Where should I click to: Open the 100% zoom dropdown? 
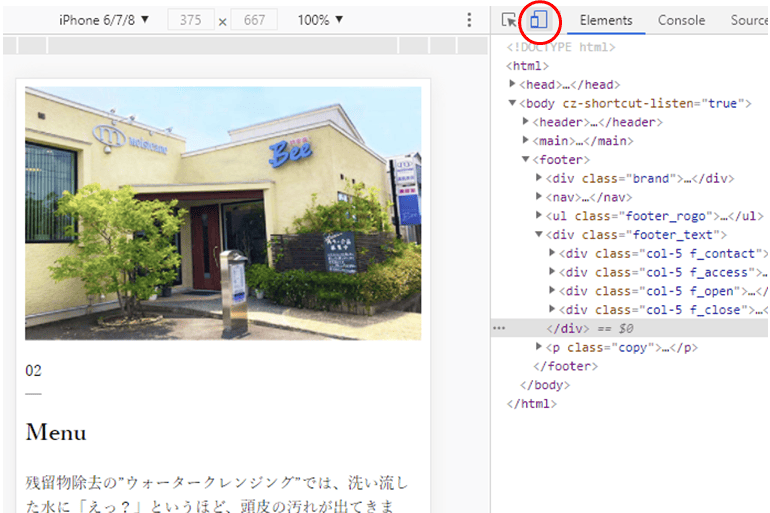[x=320, y=20]
